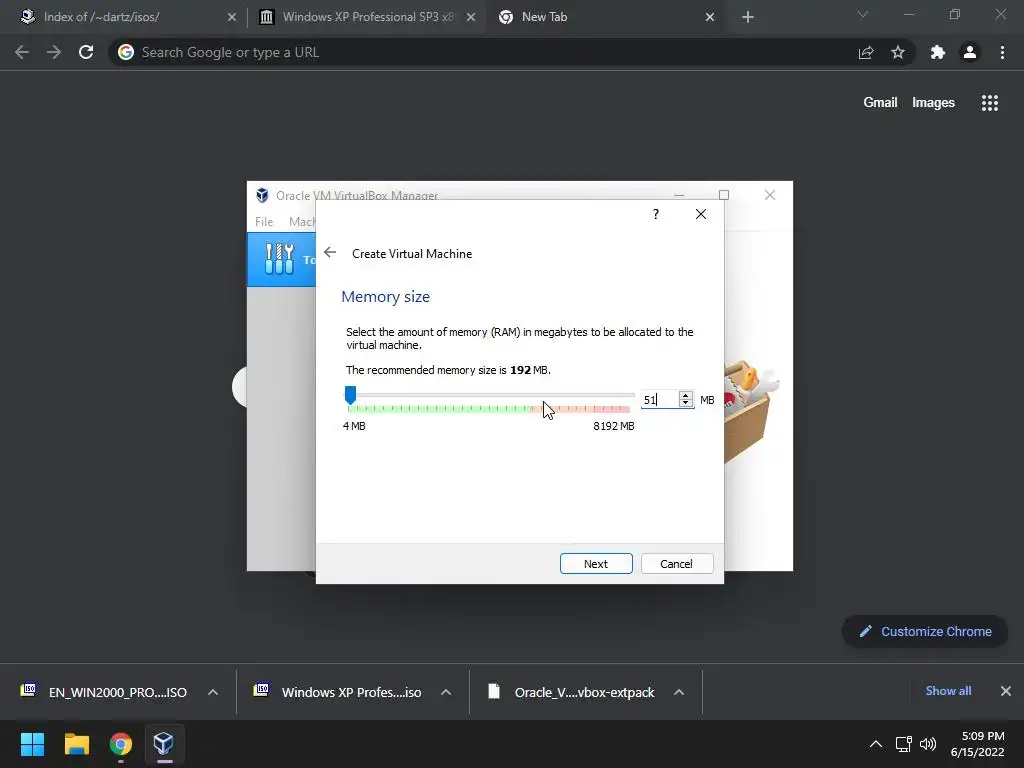Viewport: 1024px width, 768px height.
Task: Open the File menu in VirtualBox Manager
Action: 264,221
